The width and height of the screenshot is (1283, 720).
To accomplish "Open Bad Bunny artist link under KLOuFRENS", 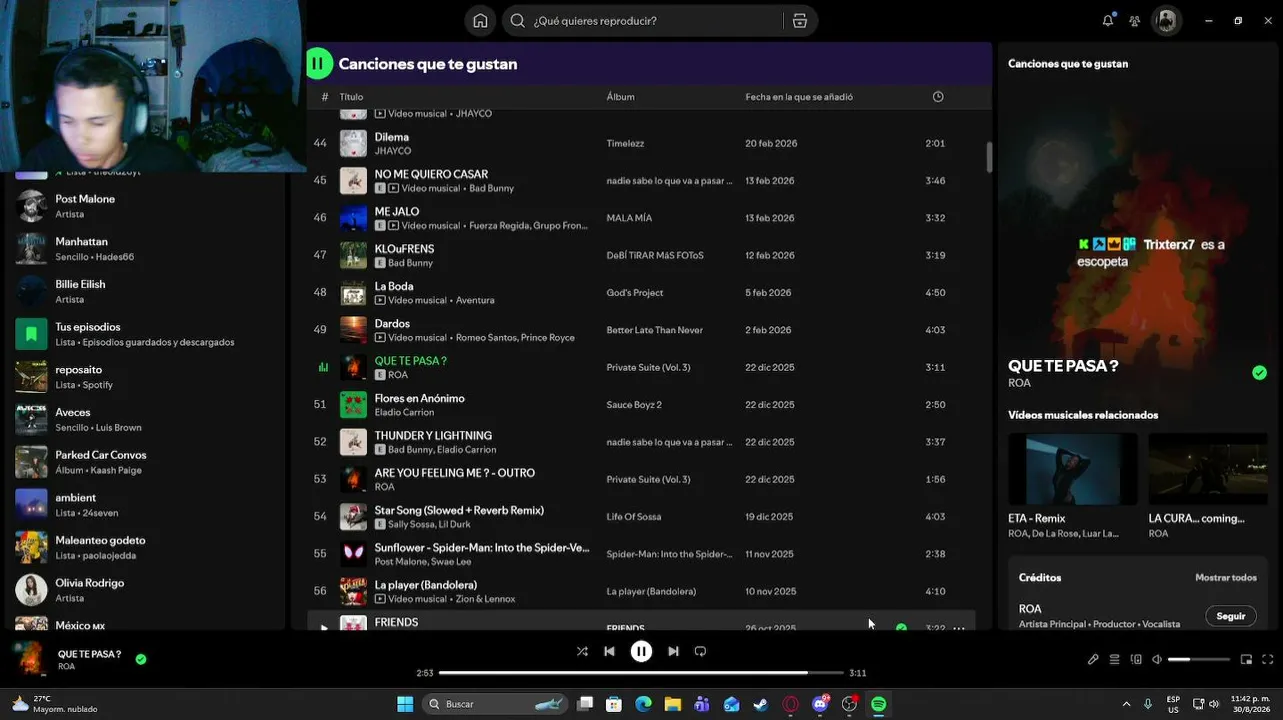I will point(410,263).
